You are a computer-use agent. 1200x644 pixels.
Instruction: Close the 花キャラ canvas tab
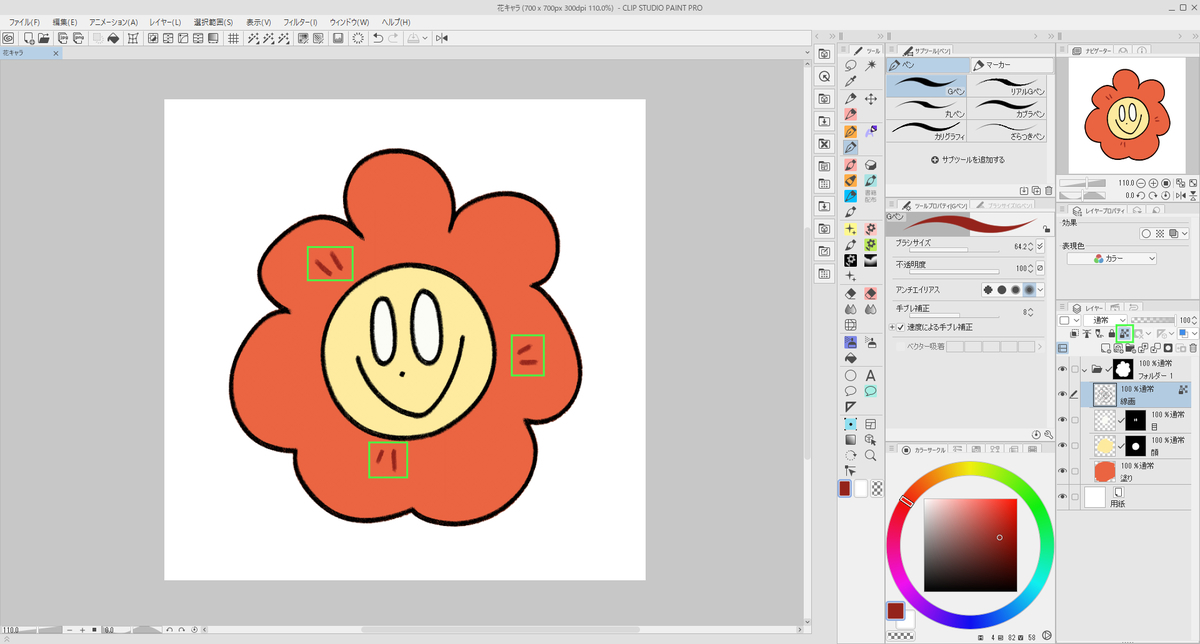click(56, 53)
